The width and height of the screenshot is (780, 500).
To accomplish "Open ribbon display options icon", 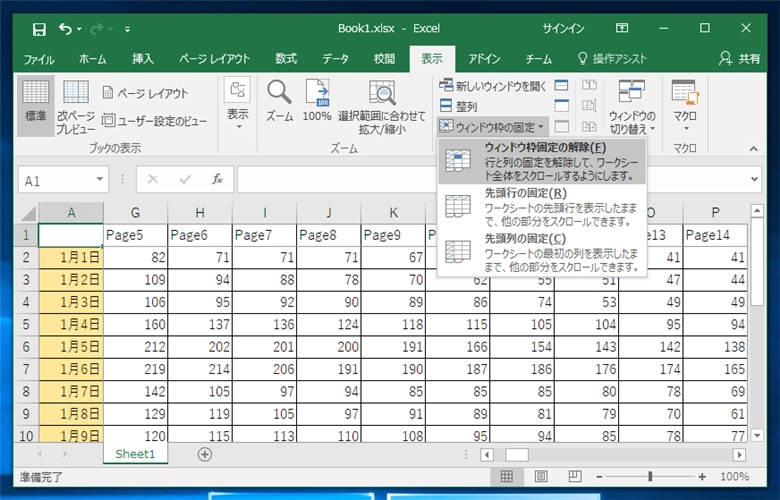I will tap(622, 28).
